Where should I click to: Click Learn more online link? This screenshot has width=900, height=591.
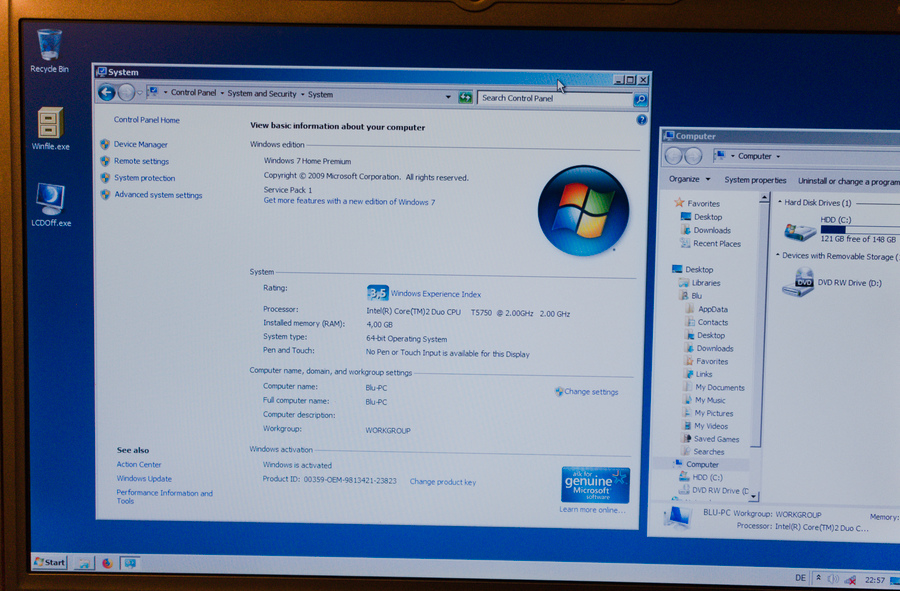pos(592,510)
